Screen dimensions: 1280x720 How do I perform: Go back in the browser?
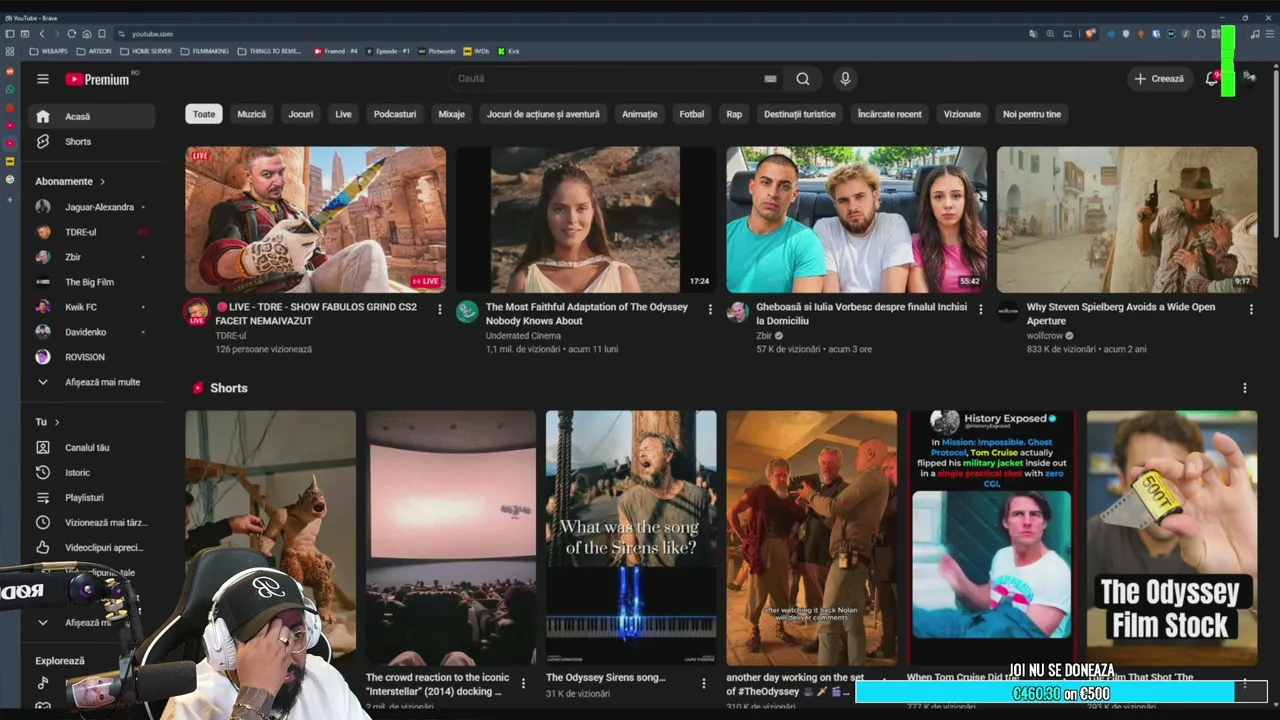point(41,34)
